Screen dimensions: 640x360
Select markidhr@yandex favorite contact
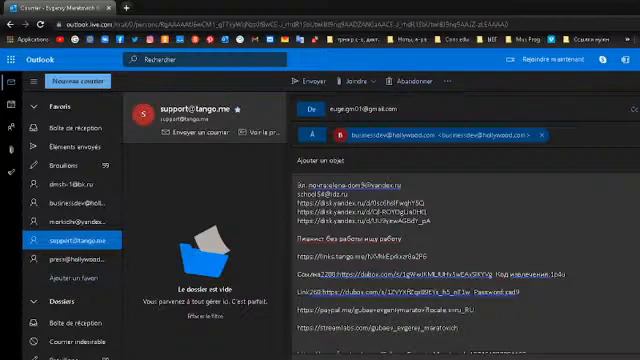[72, 222]
